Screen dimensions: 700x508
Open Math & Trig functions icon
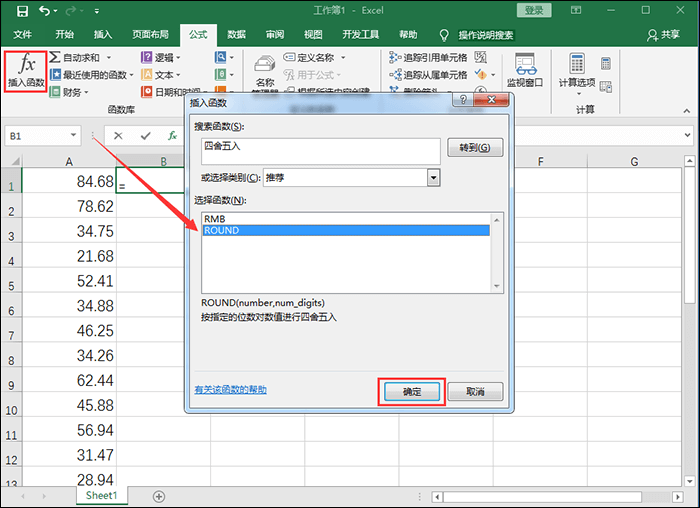[x=221, y=74]
